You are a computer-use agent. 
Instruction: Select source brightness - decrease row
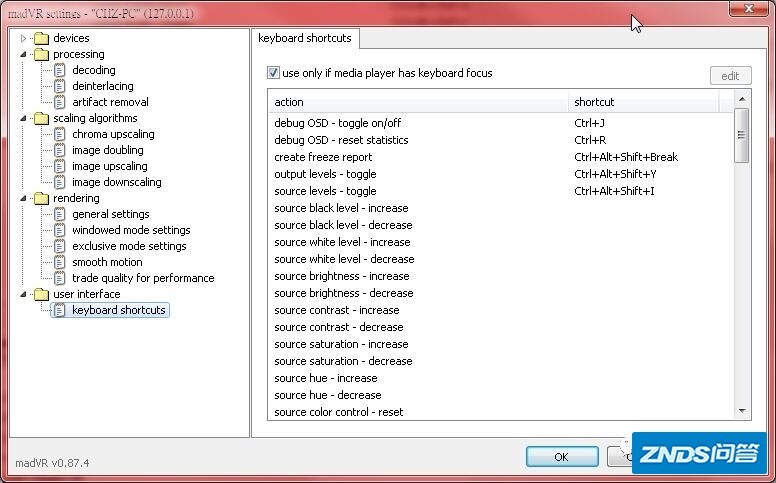[x=501, y=293]
